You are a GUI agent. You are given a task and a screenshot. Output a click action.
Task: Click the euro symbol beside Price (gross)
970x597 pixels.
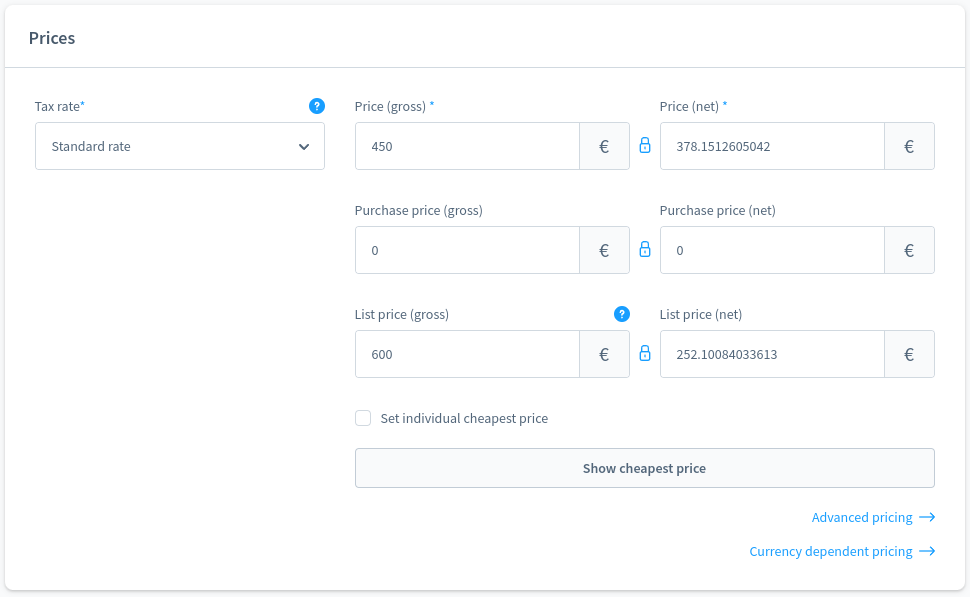point(604,146)
